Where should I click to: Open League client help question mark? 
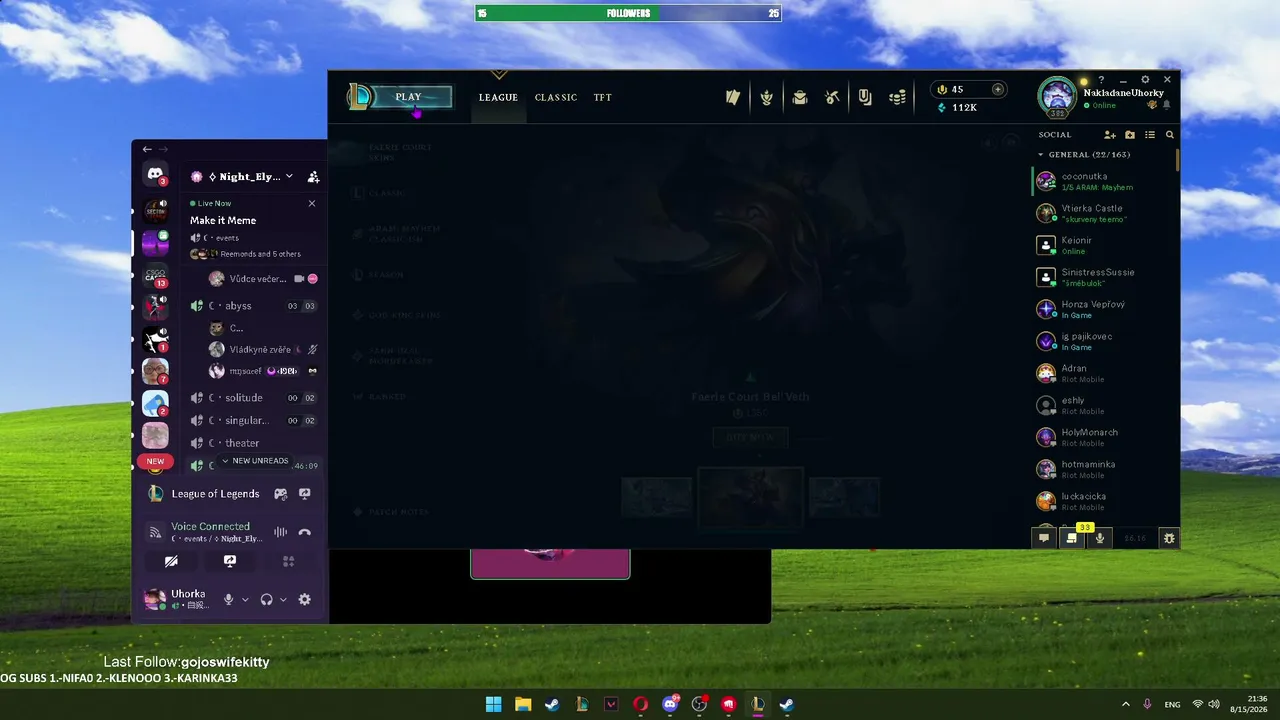pyautogui.click(x=1101, y=80)
